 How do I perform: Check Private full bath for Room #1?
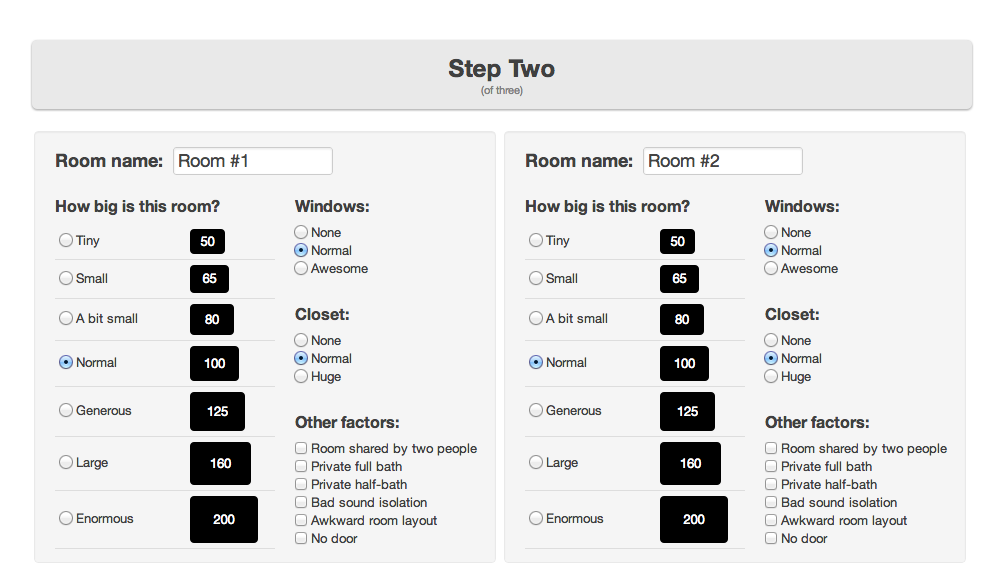tap(302, 467)
